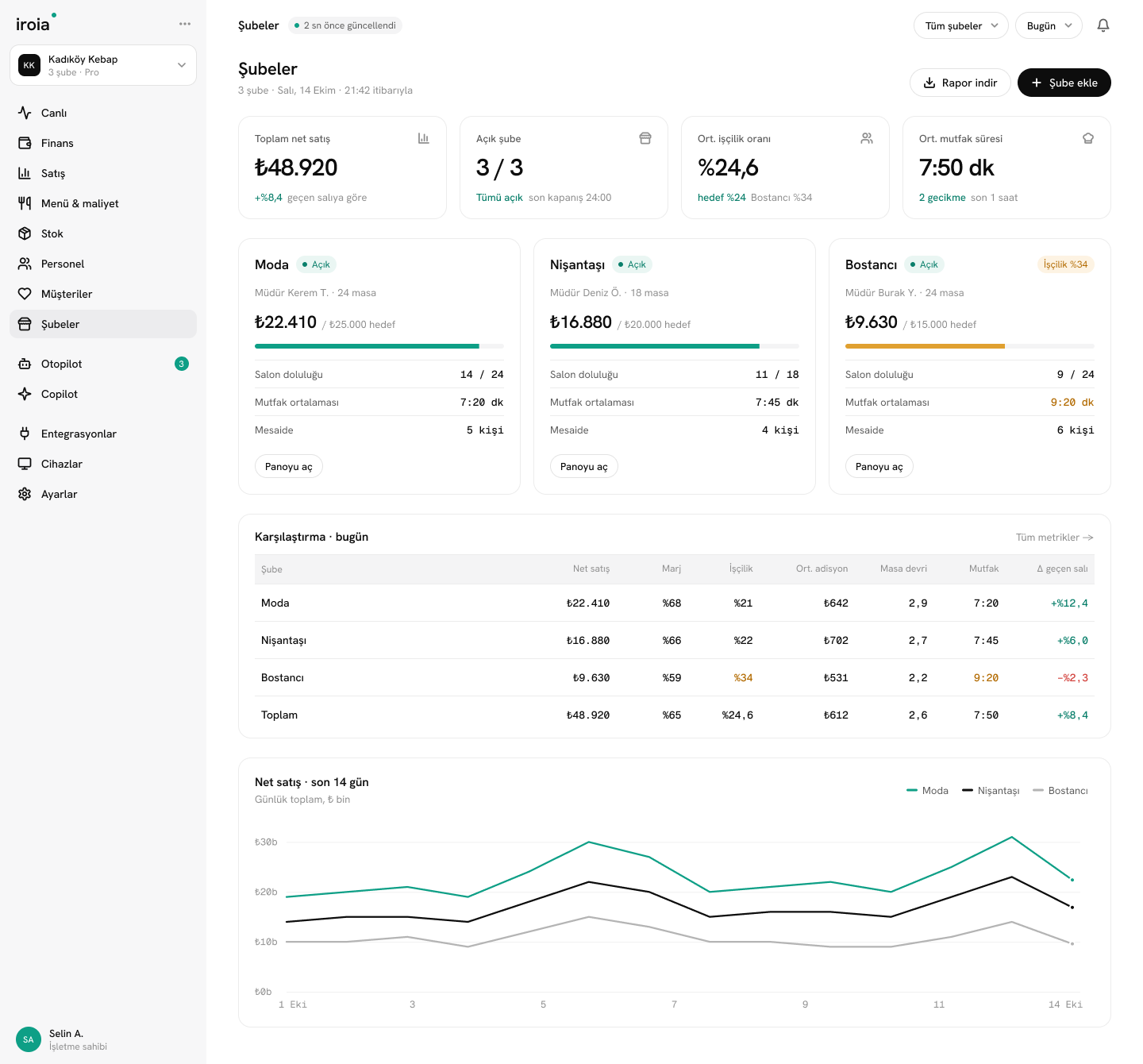Viewport: 1143px width, 1064px height.
Task: Open Nişantaşı branch dashboard with Panoyu aç
Action: click(x=584, y=467)
